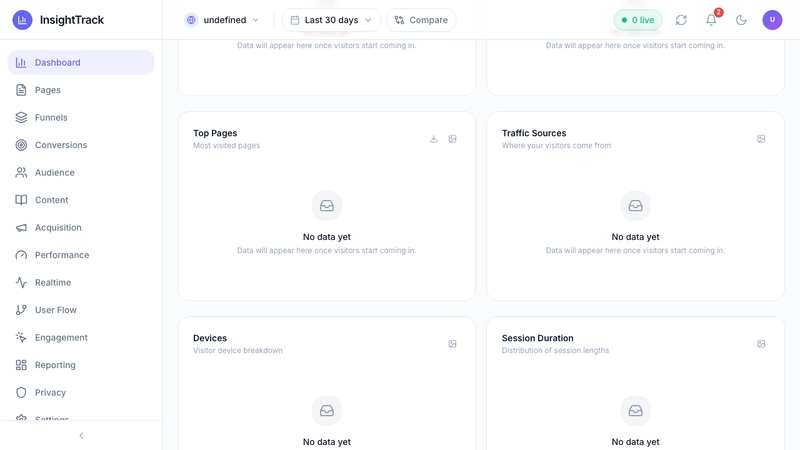The height and width of the screenshot is (450, 800).
Task: Go to the Performance page
Action: (x=81, y=255)
